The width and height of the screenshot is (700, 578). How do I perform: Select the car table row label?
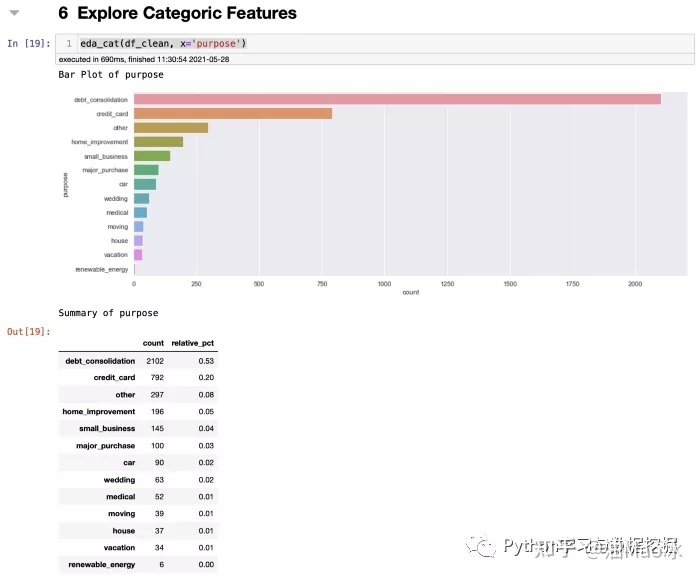(129, 462)
